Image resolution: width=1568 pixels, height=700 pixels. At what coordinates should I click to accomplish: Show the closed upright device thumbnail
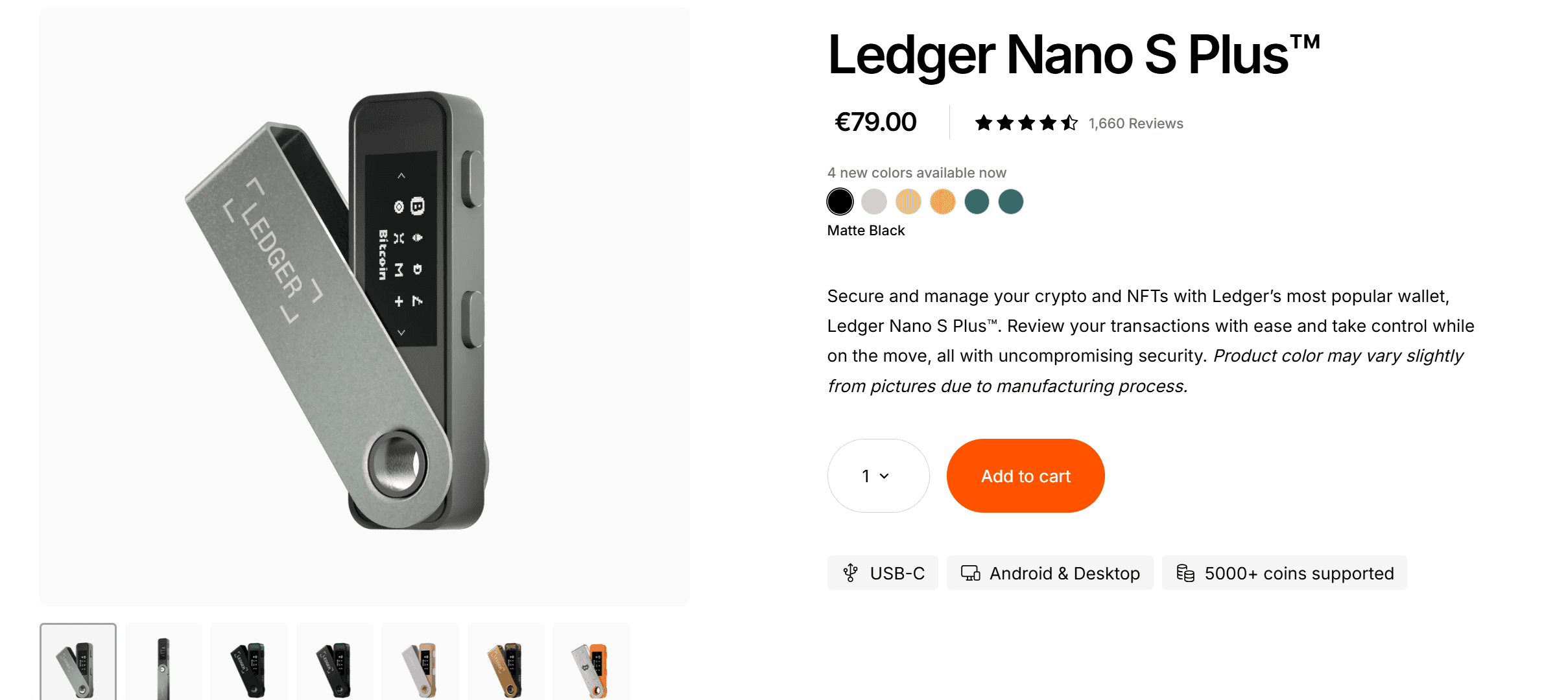coord(163,662)
